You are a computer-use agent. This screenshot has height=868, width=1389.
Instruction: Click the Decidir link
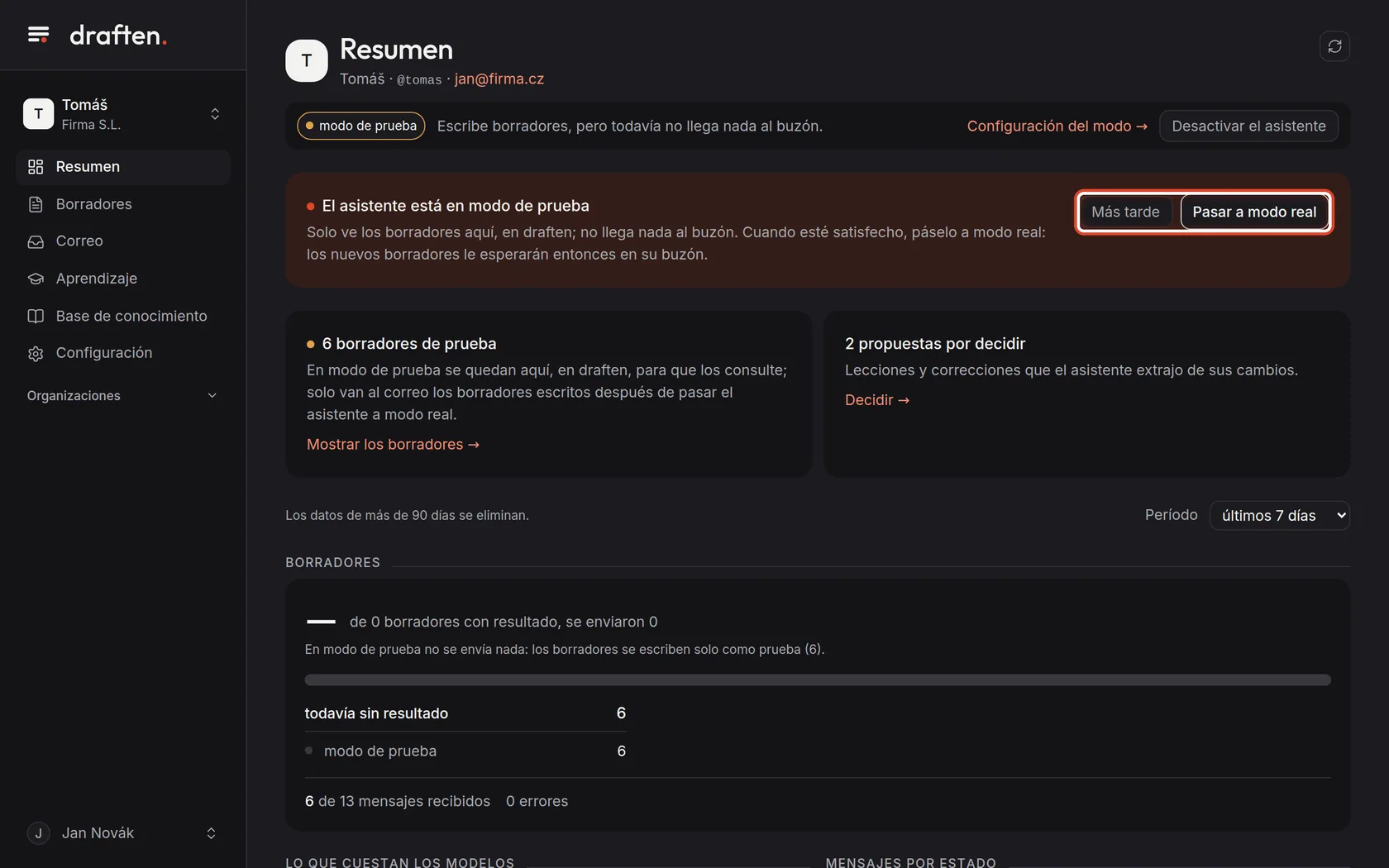pyautogui.click(x=876, y=400)
